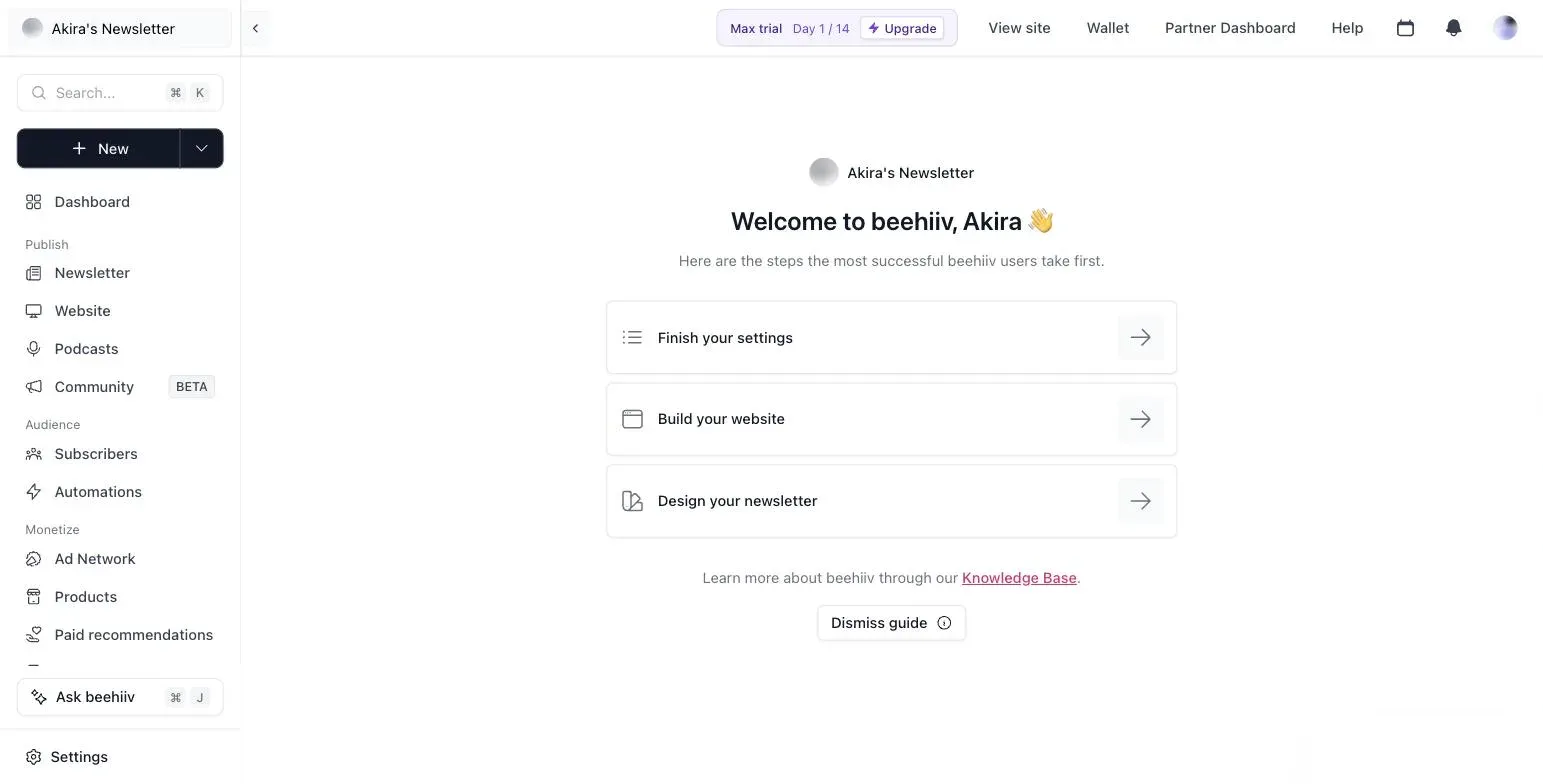
Task: Open the user profile avatar menu
Action: pyautogui.click(x=1505, y=28)
